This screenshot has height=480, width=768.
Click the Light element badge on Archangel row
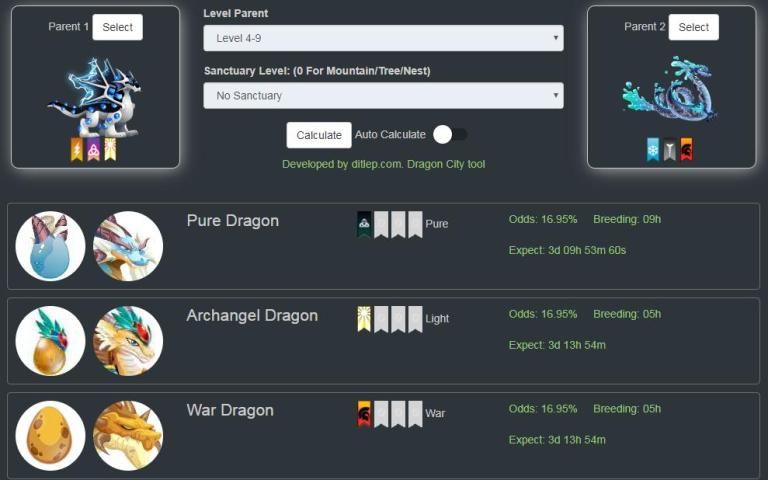tap(364, 319)
